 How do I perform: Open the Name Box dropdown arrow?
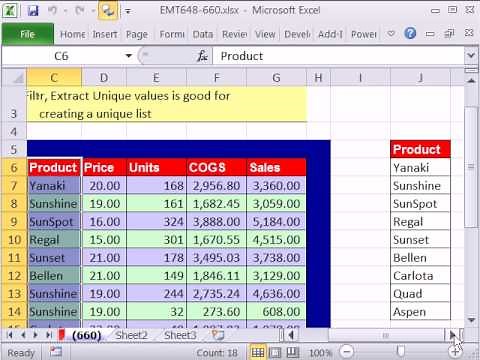coord(129,56)
